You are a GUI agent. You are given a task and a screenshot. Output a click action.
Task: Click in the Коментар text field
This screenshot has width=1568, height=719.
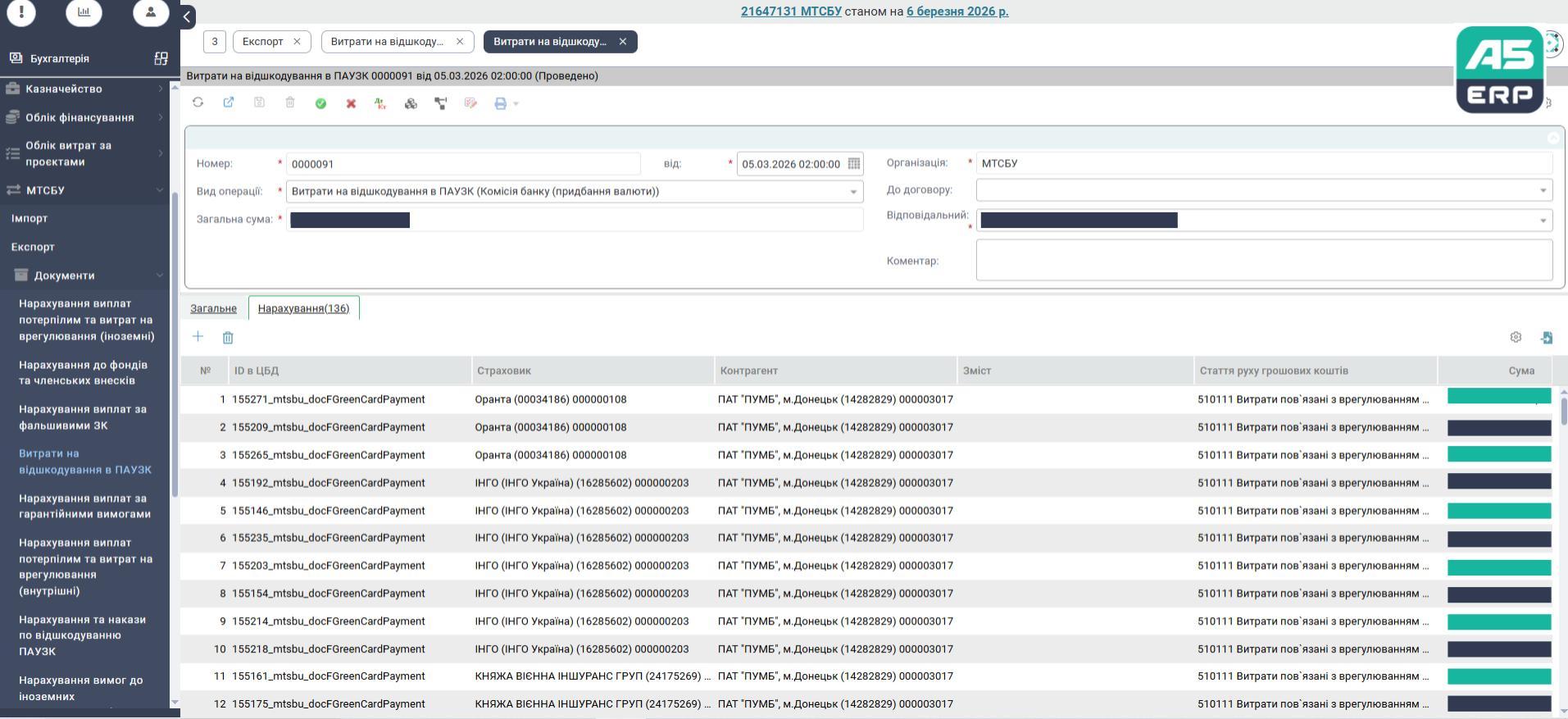pos(1263,261)
